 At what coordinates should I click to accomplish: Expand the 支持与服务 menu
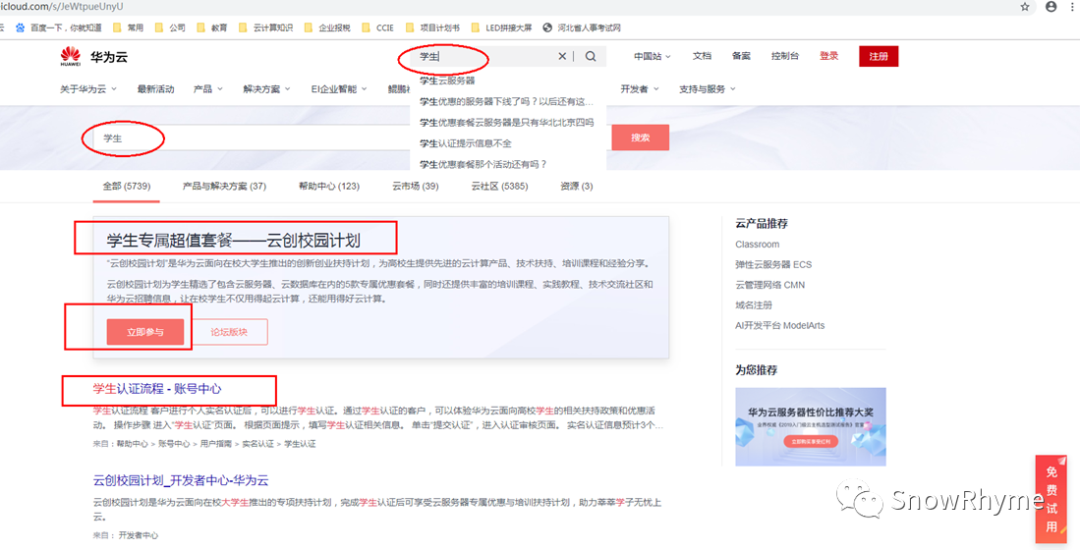coord(707,89)
